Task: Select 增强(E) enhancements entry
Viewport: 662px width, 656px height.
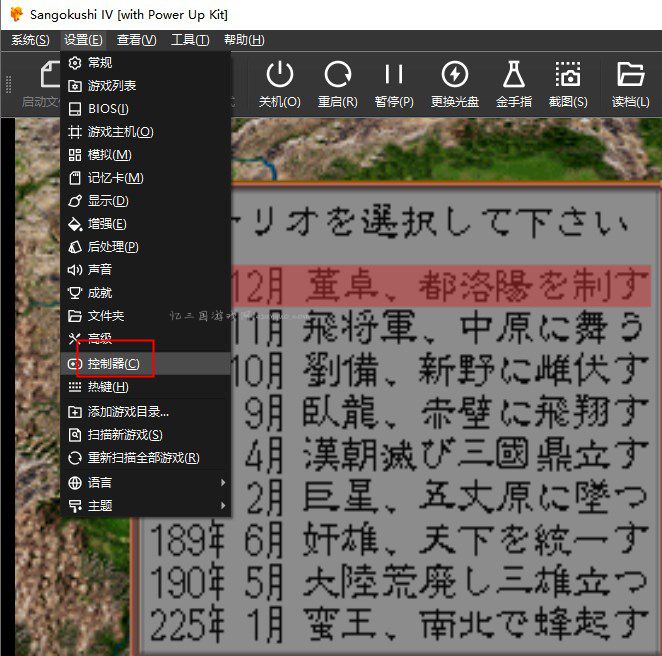Action: [146, 224]
